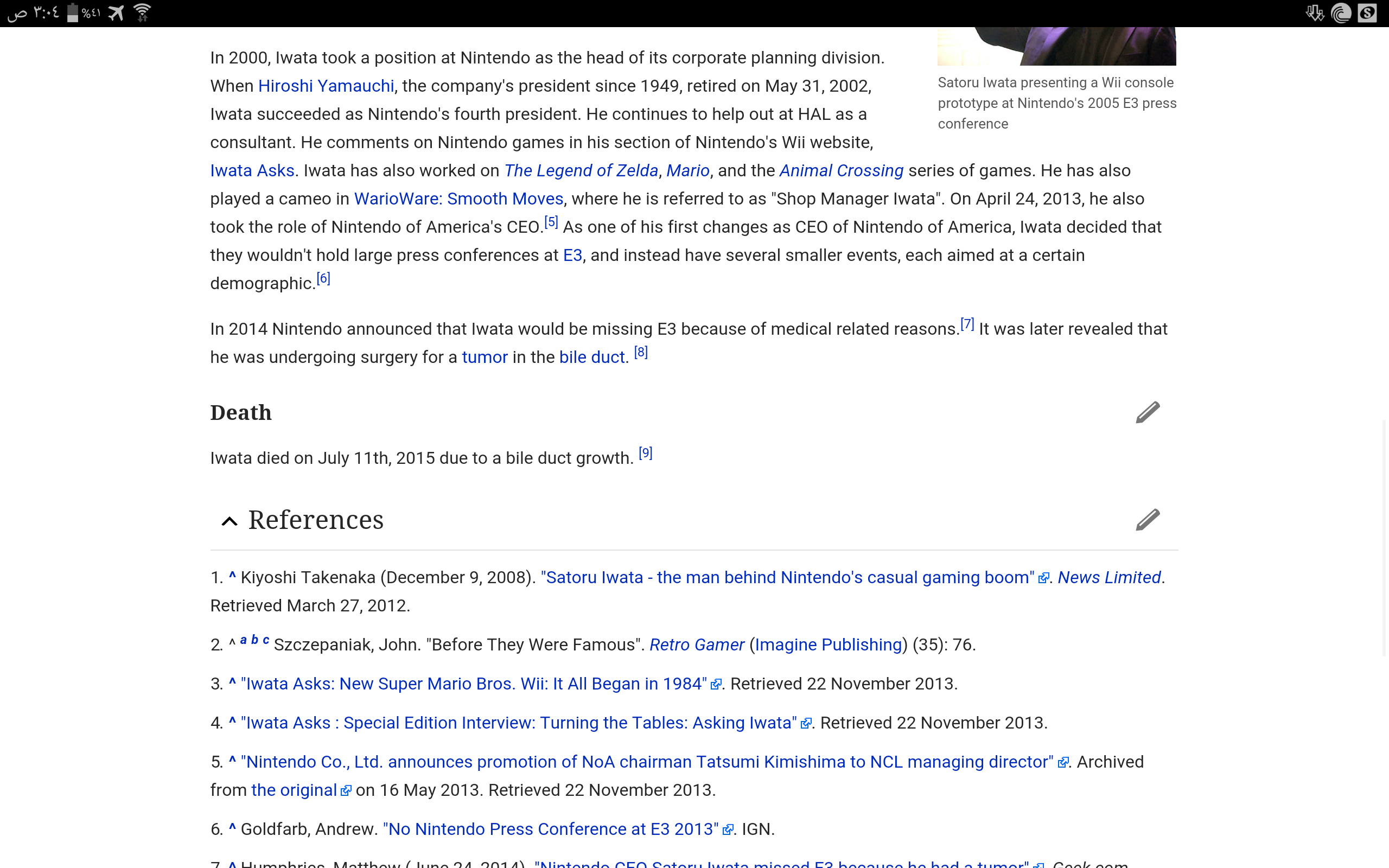The image size is (1389, 868).
Task: Jump back via reference 2 letter b
Action: tap(255, 640)
